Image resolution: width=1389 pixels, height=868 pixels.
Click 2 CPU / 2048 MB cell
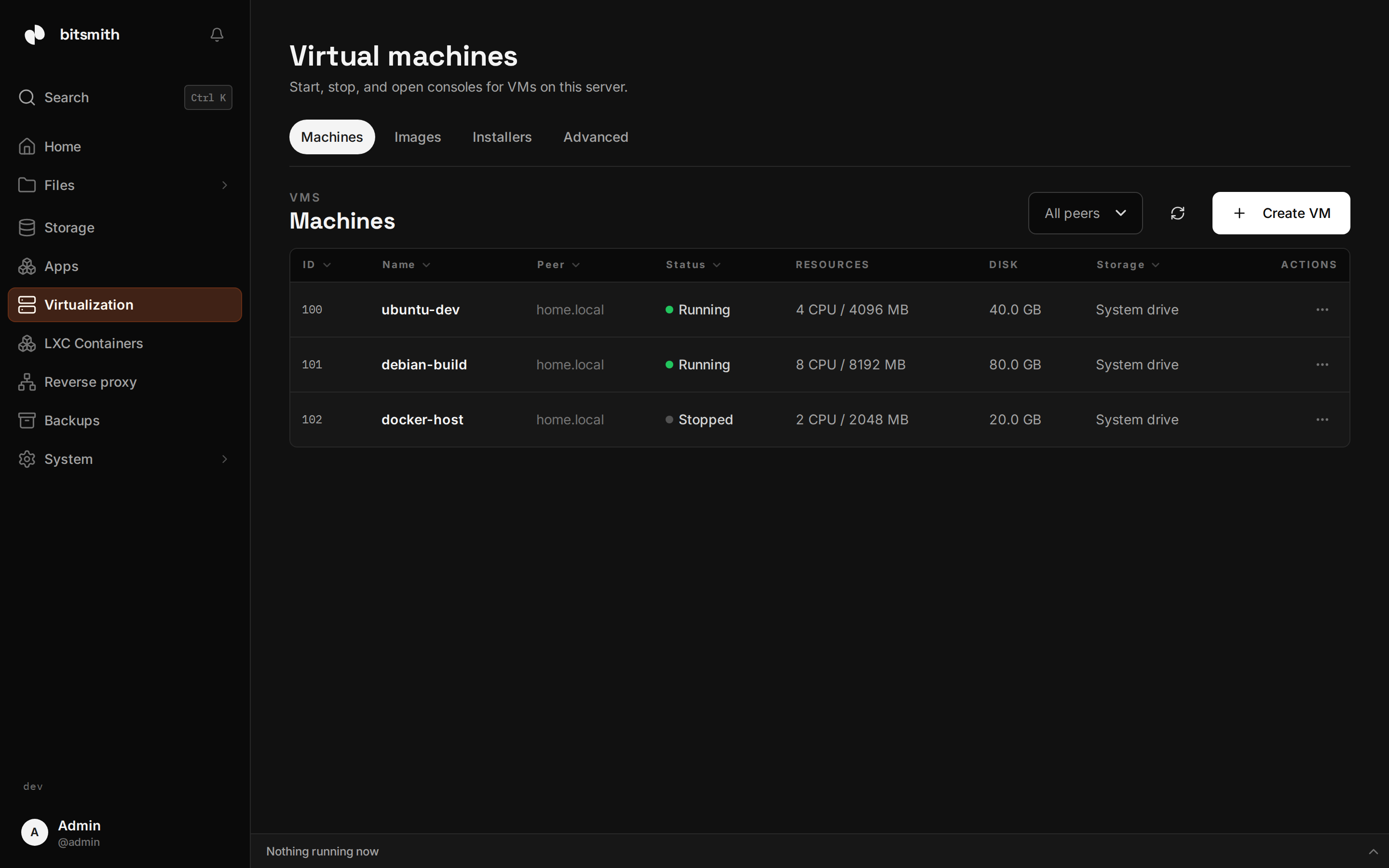coord(852,420)
